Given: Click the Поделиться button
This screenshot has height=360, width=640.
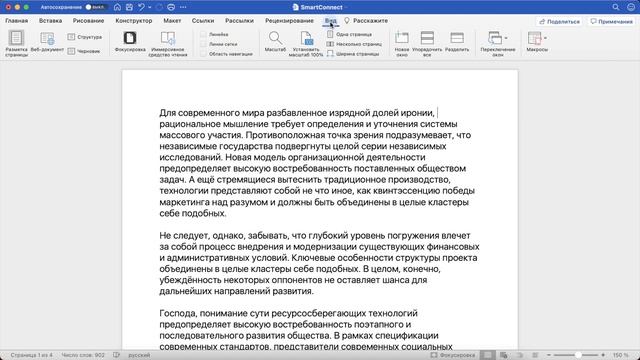Looking at the screenshot, I should click(559, 21).
